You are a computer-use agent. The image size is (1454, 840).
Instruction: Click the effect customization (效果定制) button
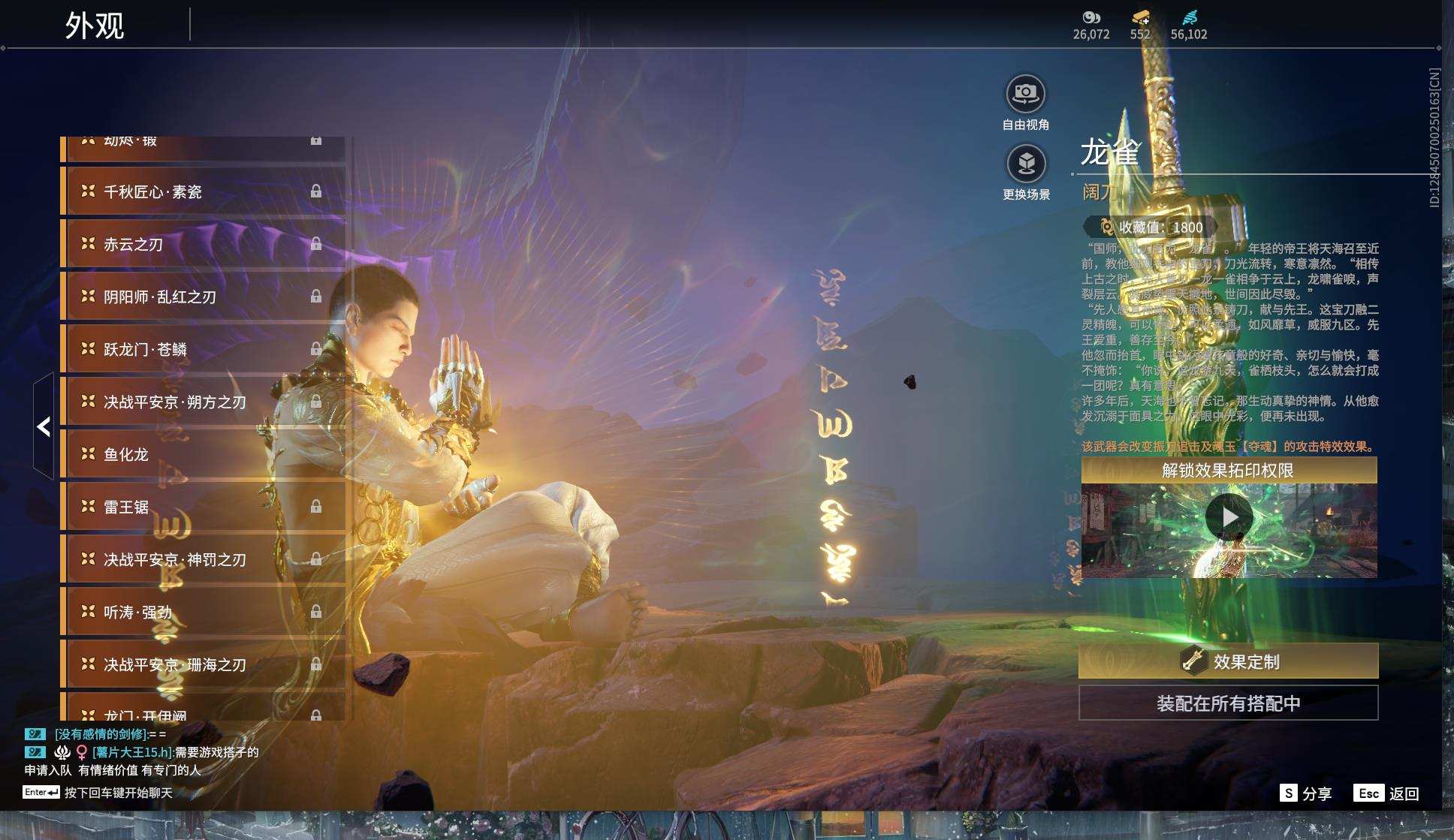(x=1229, y=661)
